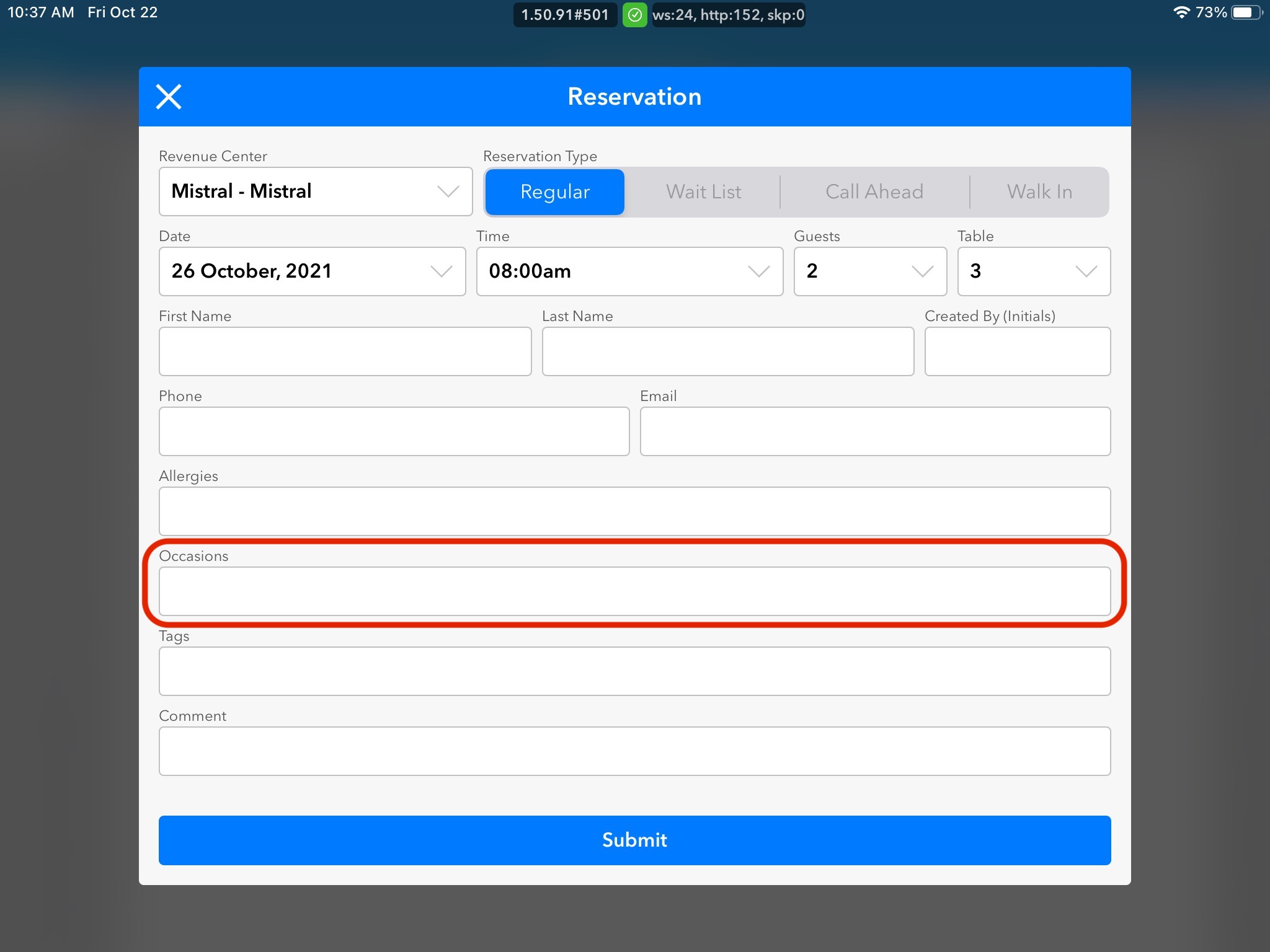This screenshot has width=1270, height=952.
Task: Click the ws/http debug status badge
Action: [x=728, y=15]
